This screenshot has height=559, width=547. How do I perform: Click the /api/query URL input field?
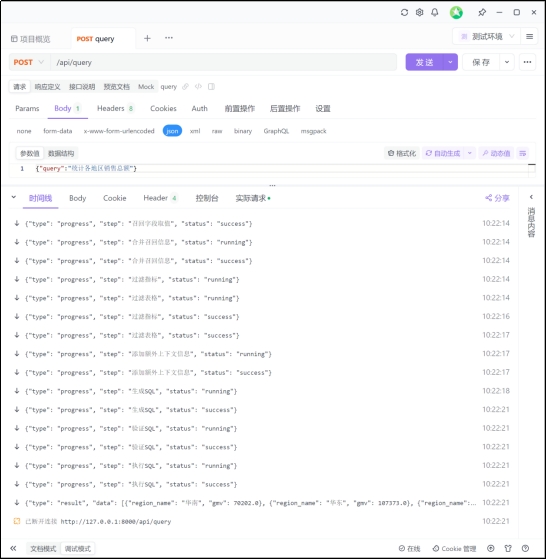(224, 62)
